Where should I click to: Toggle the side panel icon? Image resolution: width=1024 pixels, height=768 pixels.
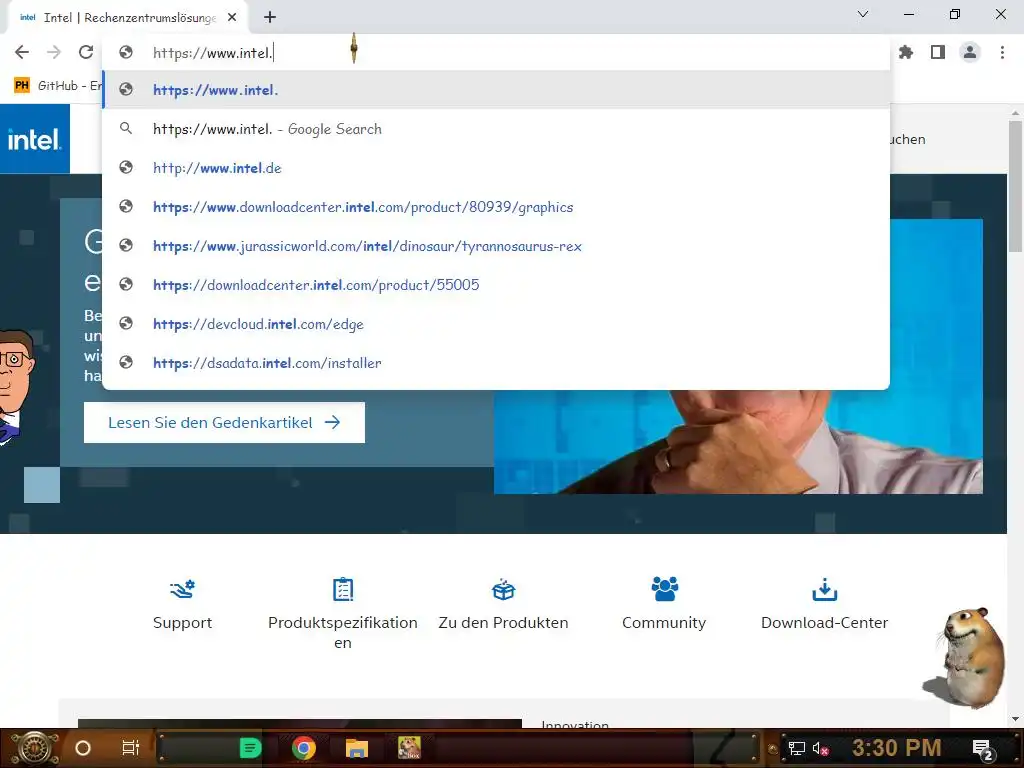(x=938, y=52)
